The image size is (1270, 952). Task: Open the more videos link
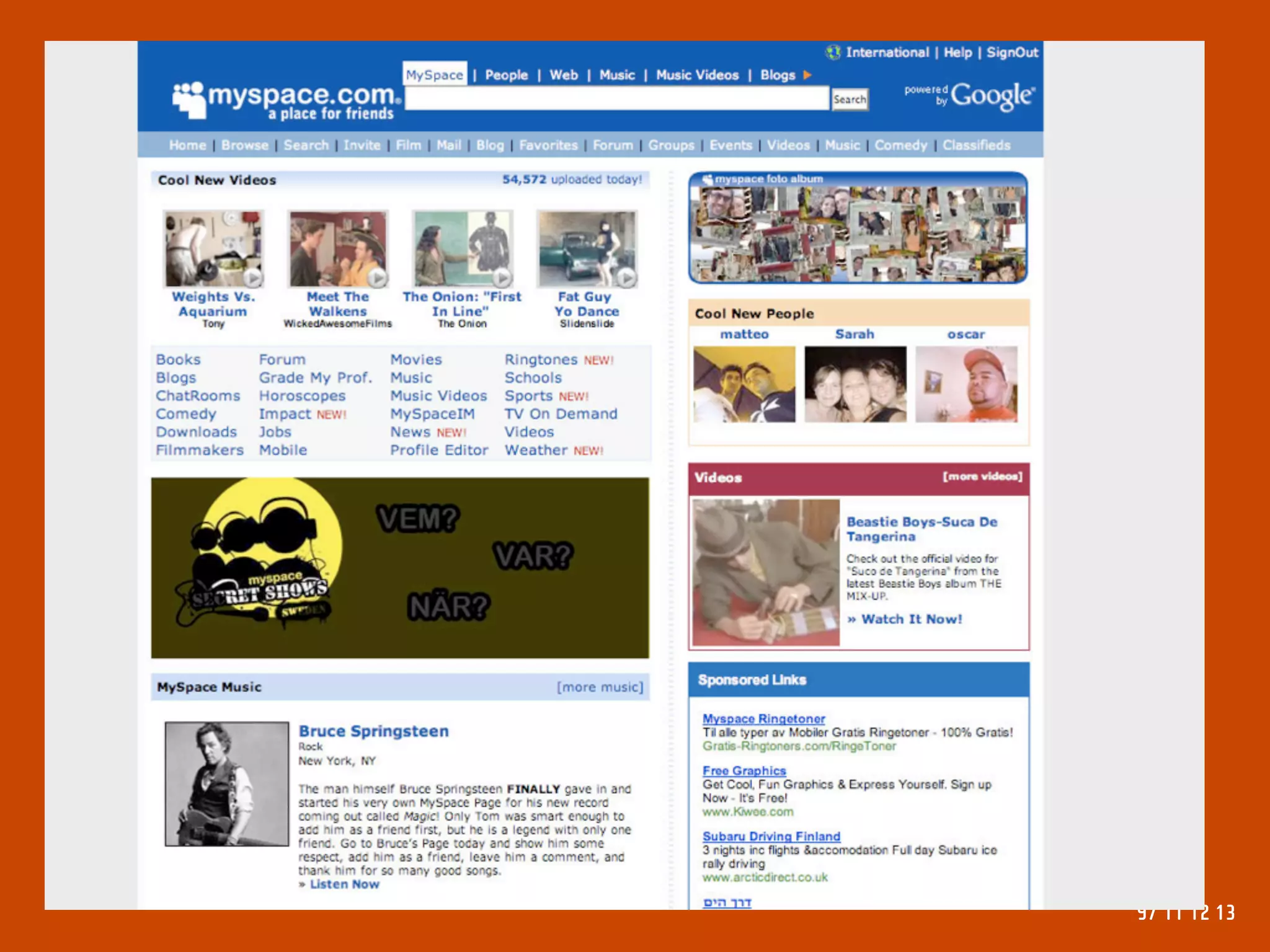(x=982, y=476)
